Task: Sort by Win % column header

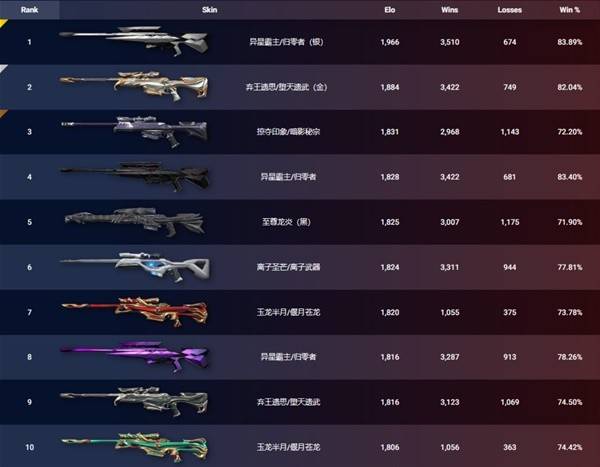Action: [x=570, y=10]
